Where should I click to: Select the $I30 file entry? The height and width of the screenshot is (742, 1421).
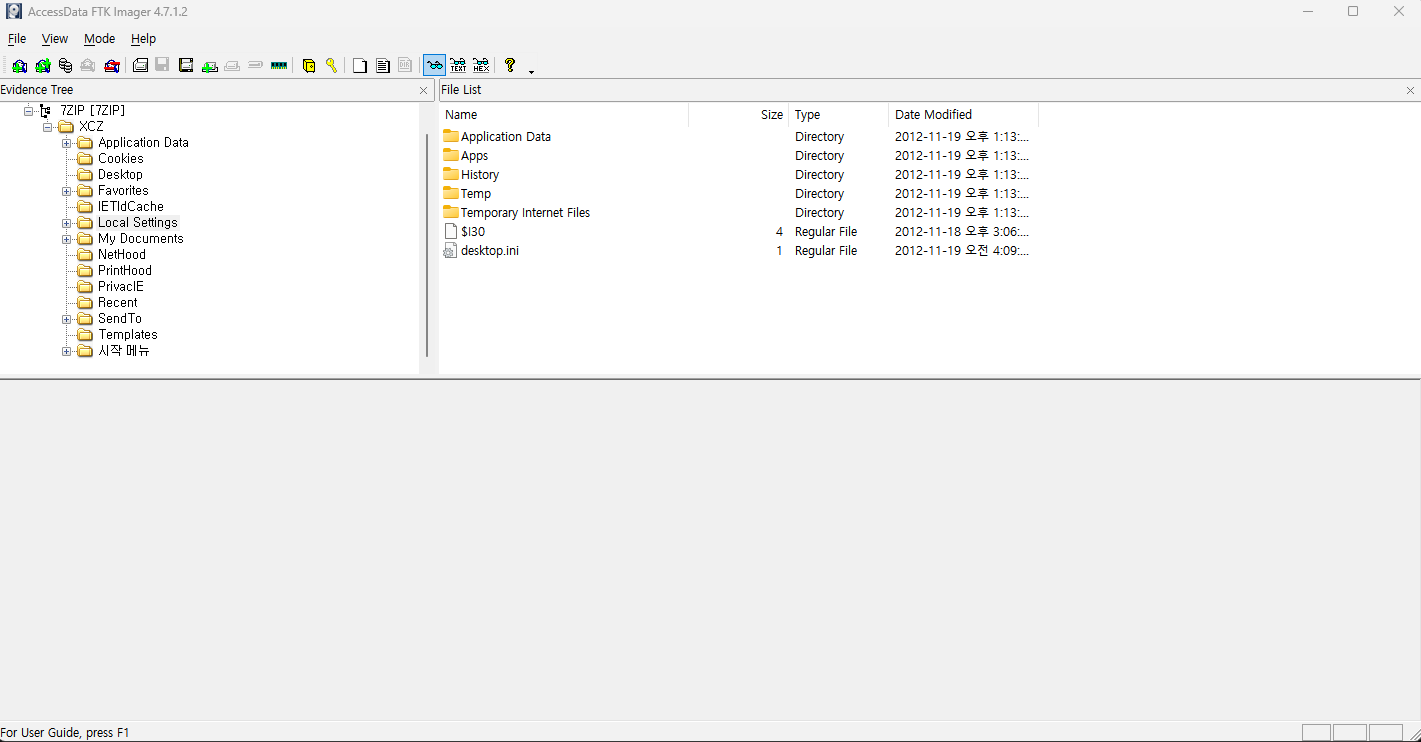(x=472, y=232)
